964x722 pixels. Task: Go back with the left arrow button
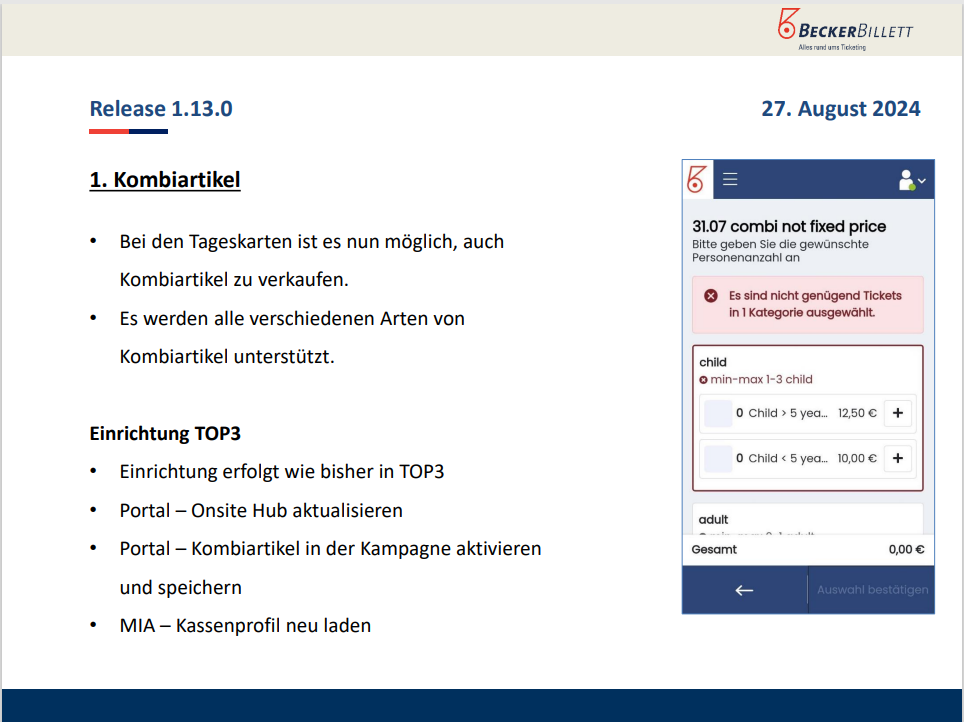(x=745, y=590)
